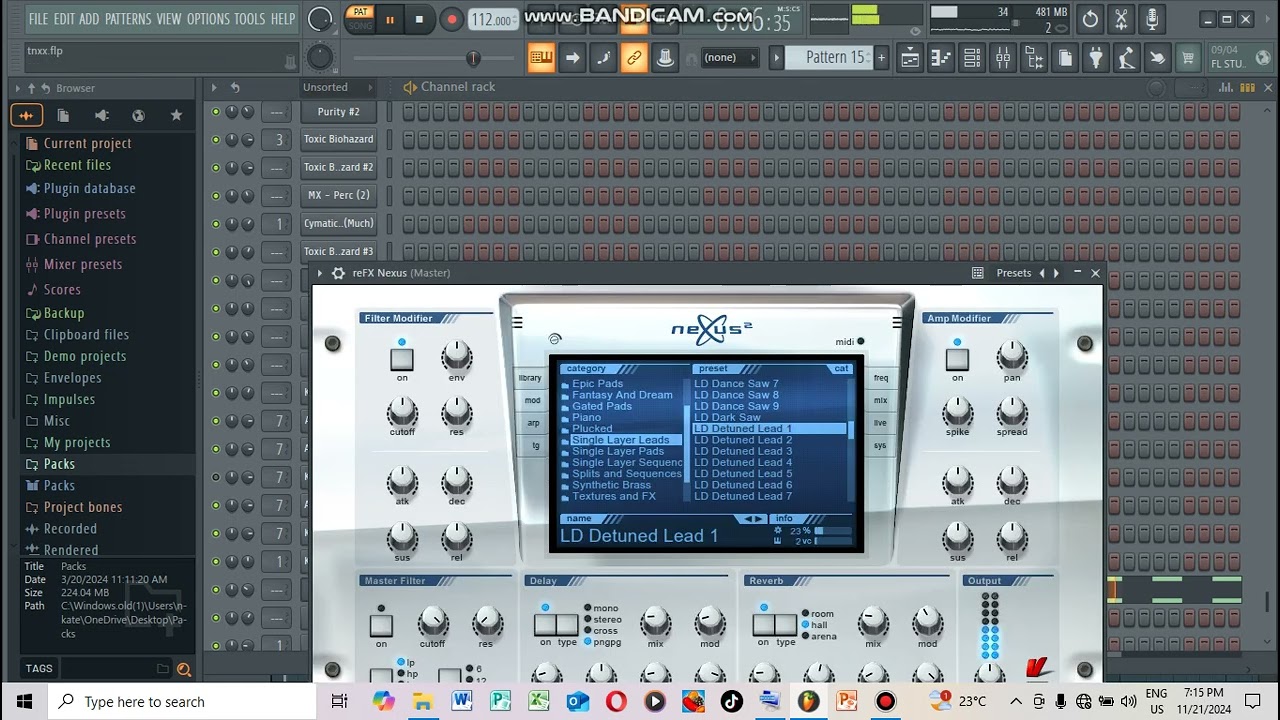Pause playback with the pause button
The height and width of the screenshot is (720, 1280).
click(389, 19)
